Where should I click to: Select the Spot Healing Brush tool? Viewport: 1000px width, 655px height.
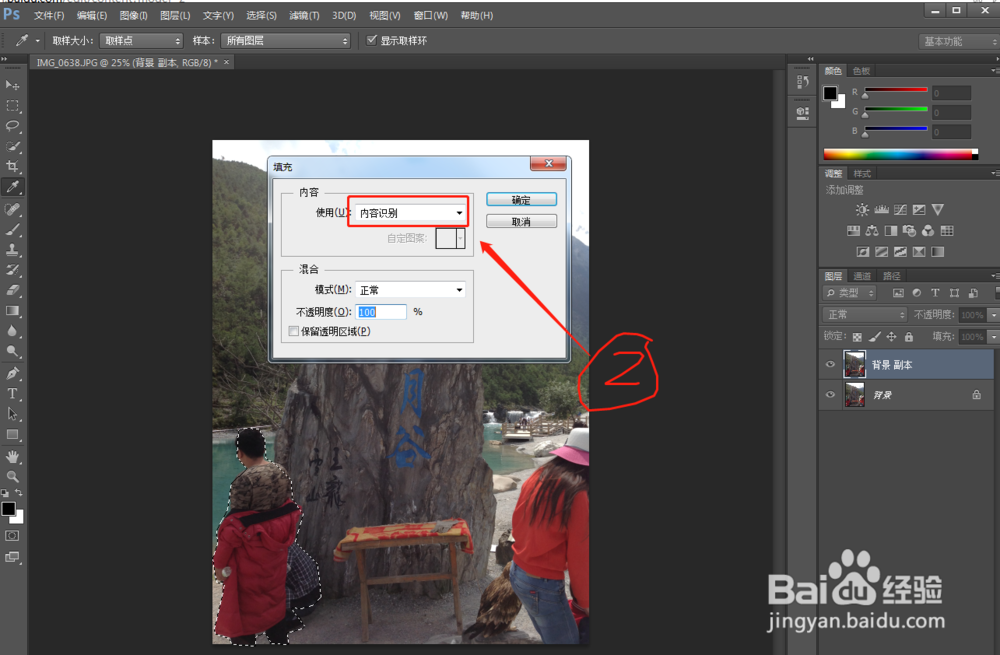(12, 209)
